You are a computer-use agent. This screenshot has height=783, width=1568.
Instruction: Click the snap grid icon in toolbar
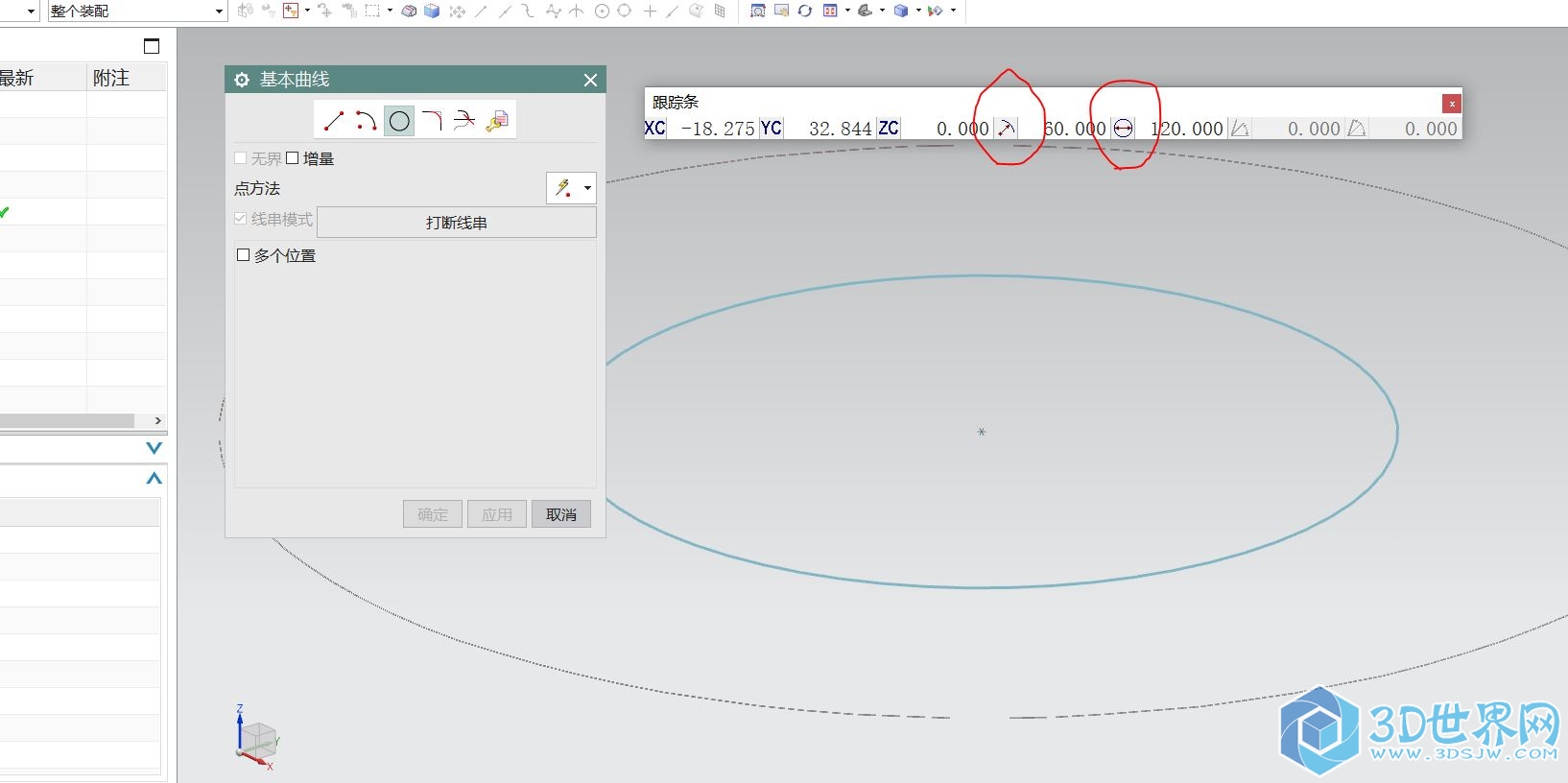720,11
